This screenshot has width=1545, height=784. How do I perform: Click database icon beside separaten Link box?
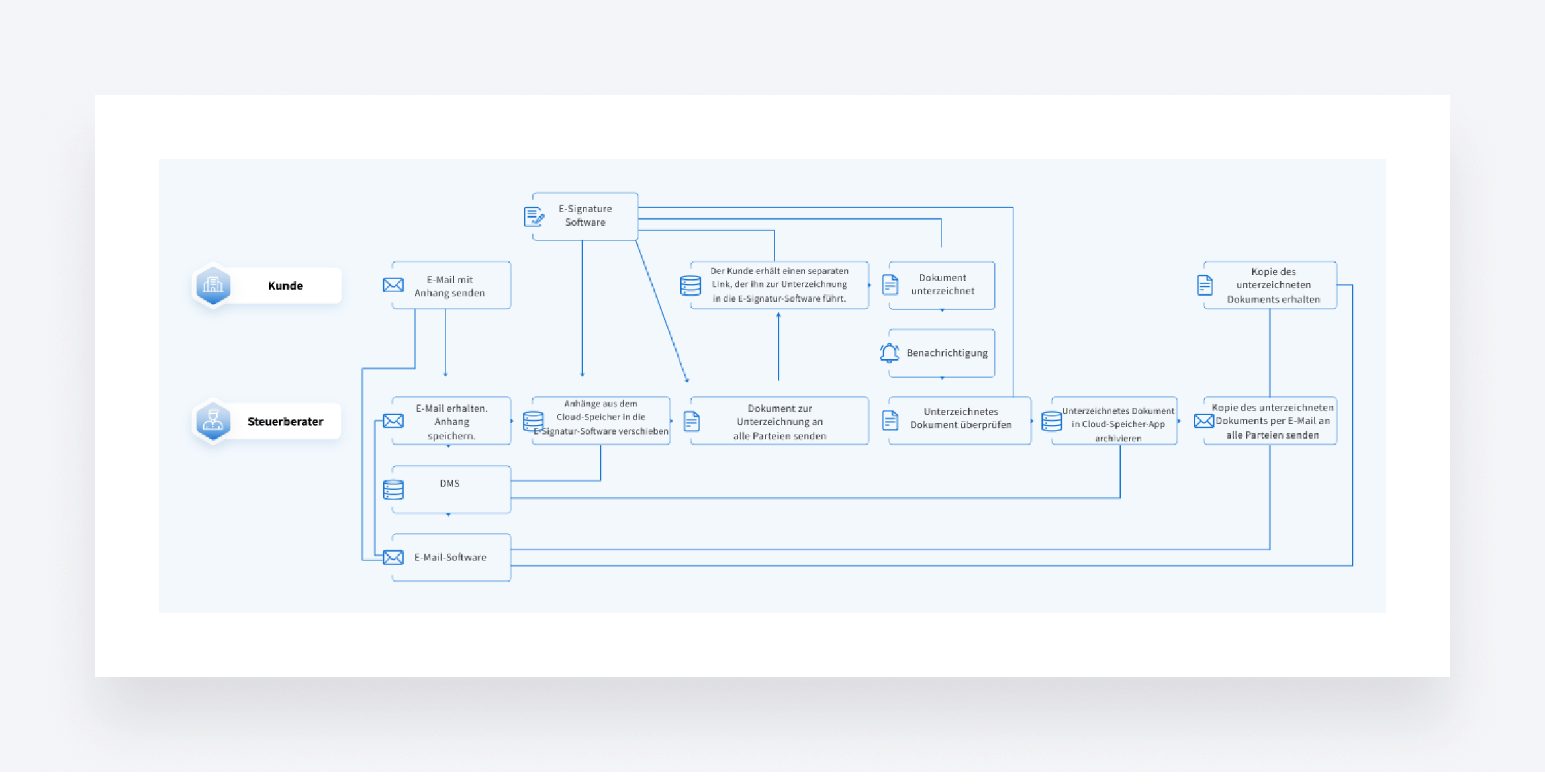coord(690,285)
